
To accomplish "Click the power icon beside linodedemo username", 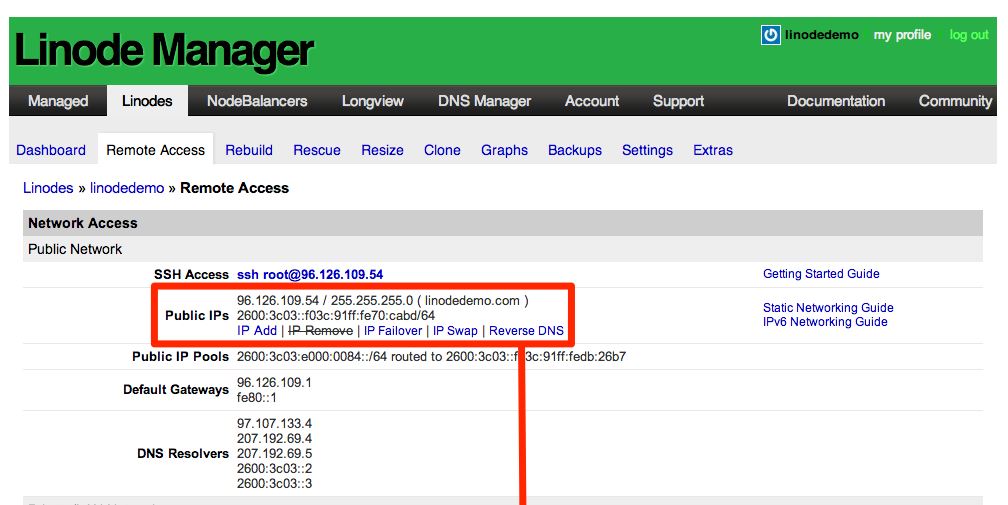I will click(x=770, y=35).
